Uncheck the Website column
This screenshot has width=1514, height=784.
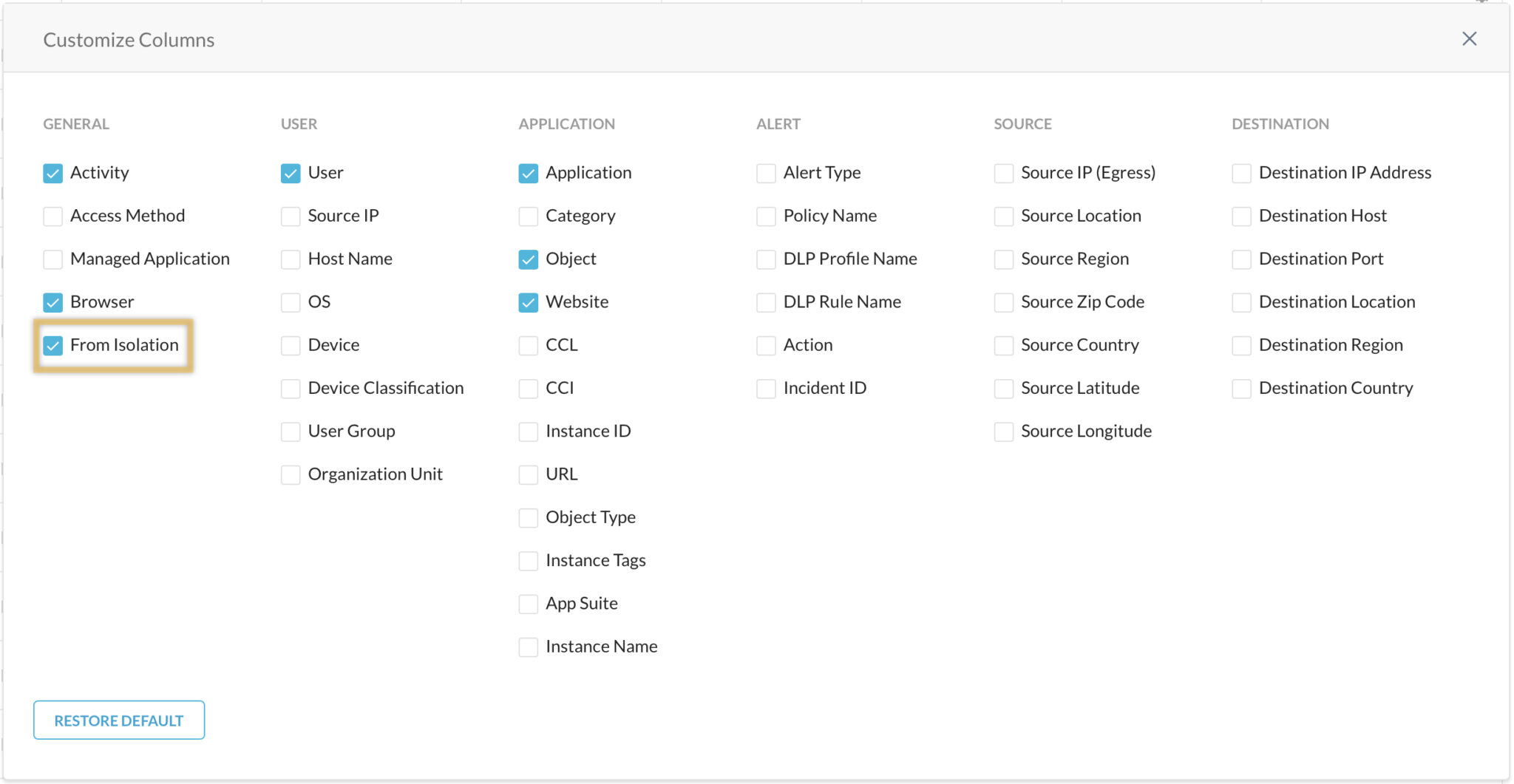(x=529, y=303)
